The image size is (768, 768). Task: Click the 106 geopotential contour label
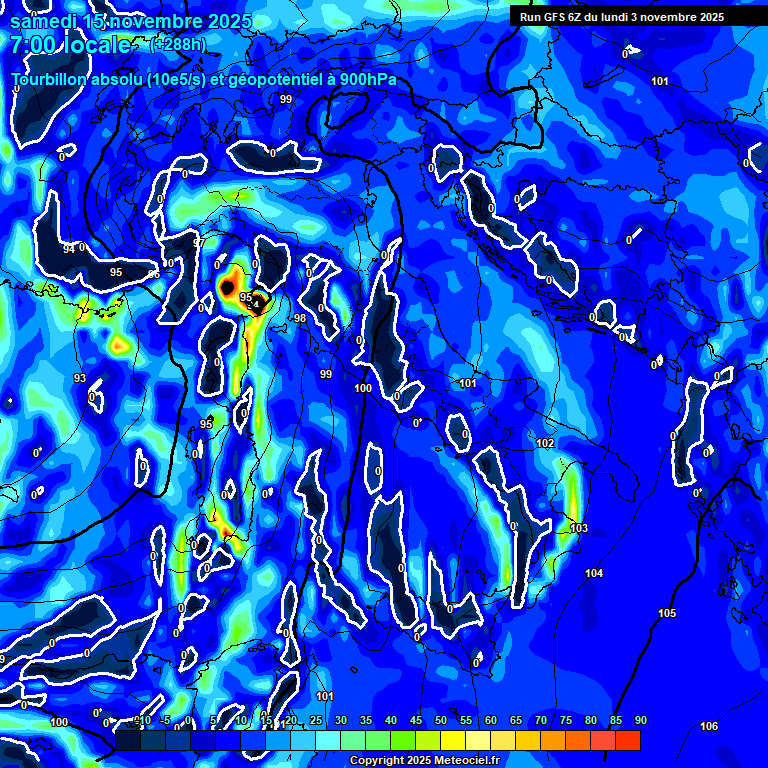click(709, 726)
